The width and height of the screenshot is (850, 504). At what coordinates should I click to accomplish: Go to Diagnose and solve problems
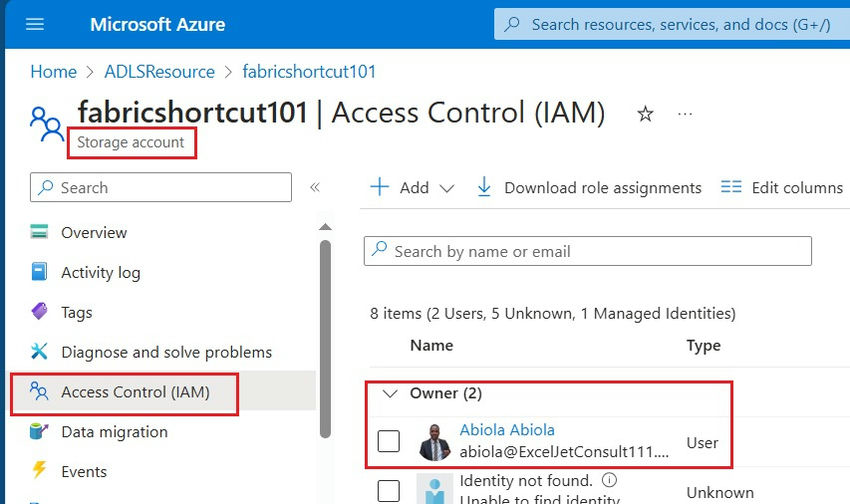point(166,352)
